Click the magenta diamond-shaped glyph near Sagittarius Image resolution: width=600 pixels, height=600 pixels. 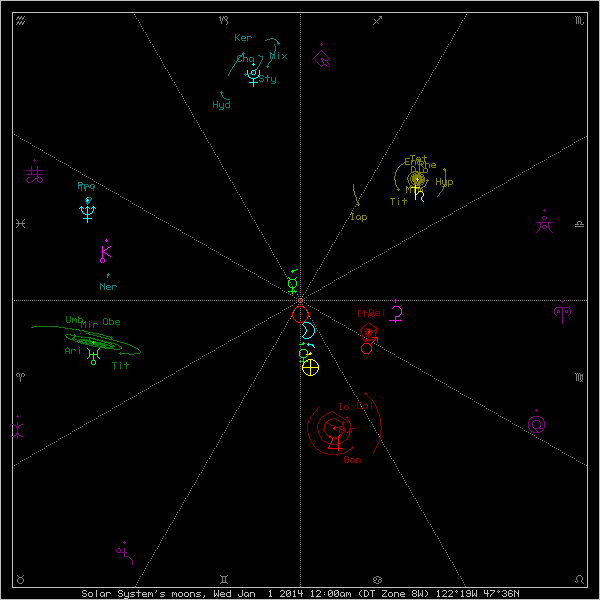pyautogui.click(x=323, y=58)
